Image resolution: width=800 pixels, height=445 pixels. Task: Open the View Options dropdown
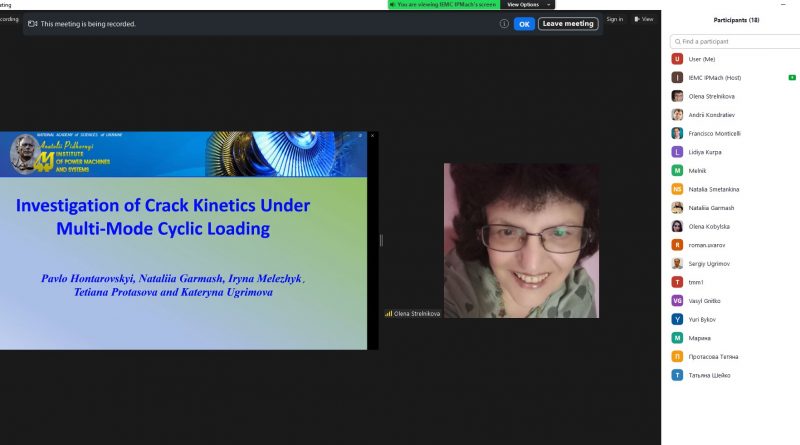(x=525, y=4)
